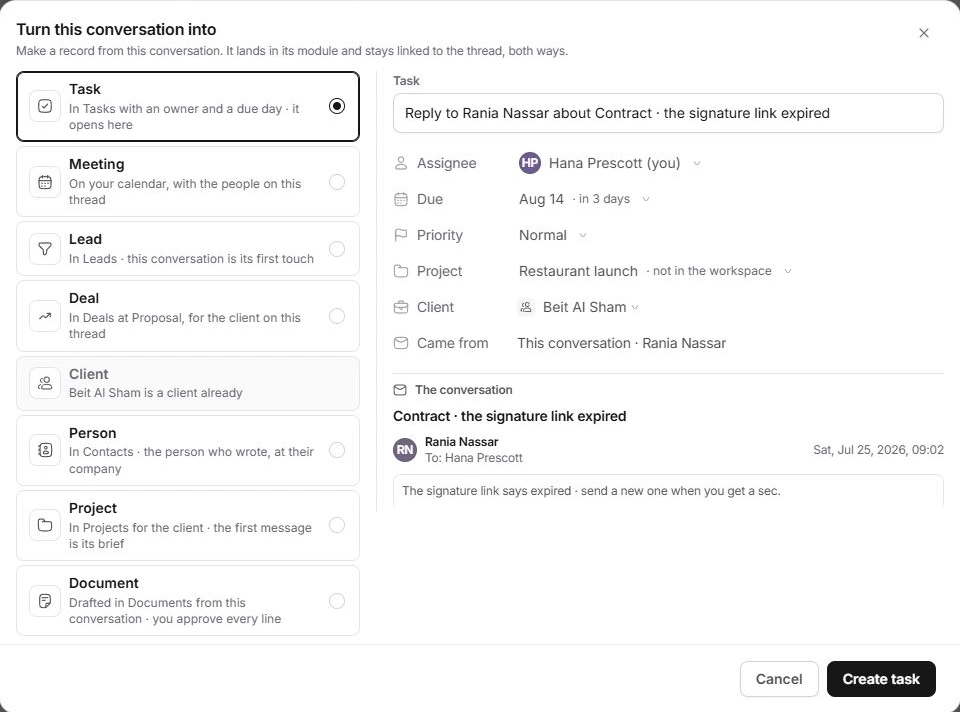This screenshot has width=960, height=712.
Task: Click the Lead funnel icon tile
Action: tap(45, 249)
